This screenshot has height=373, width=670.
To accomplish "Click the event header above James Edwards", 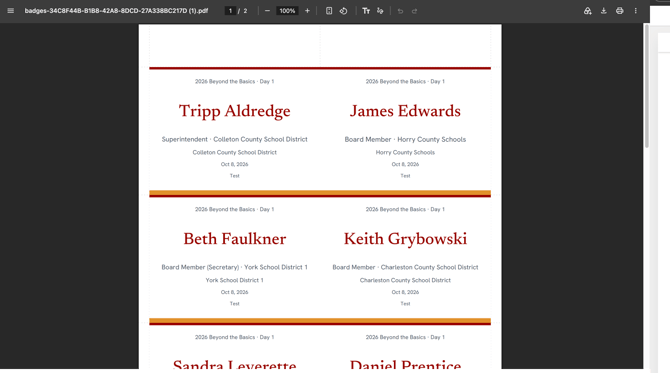I will tap(405, 81).
